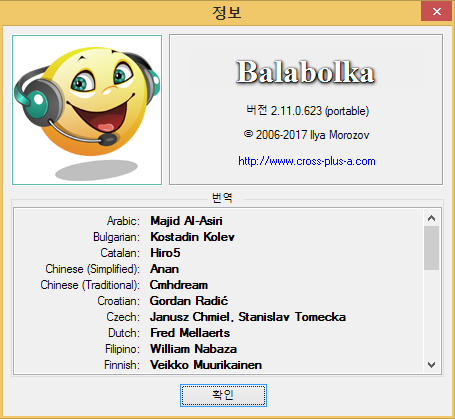Click the Balabolka smiley mascot image

[87, 110]
